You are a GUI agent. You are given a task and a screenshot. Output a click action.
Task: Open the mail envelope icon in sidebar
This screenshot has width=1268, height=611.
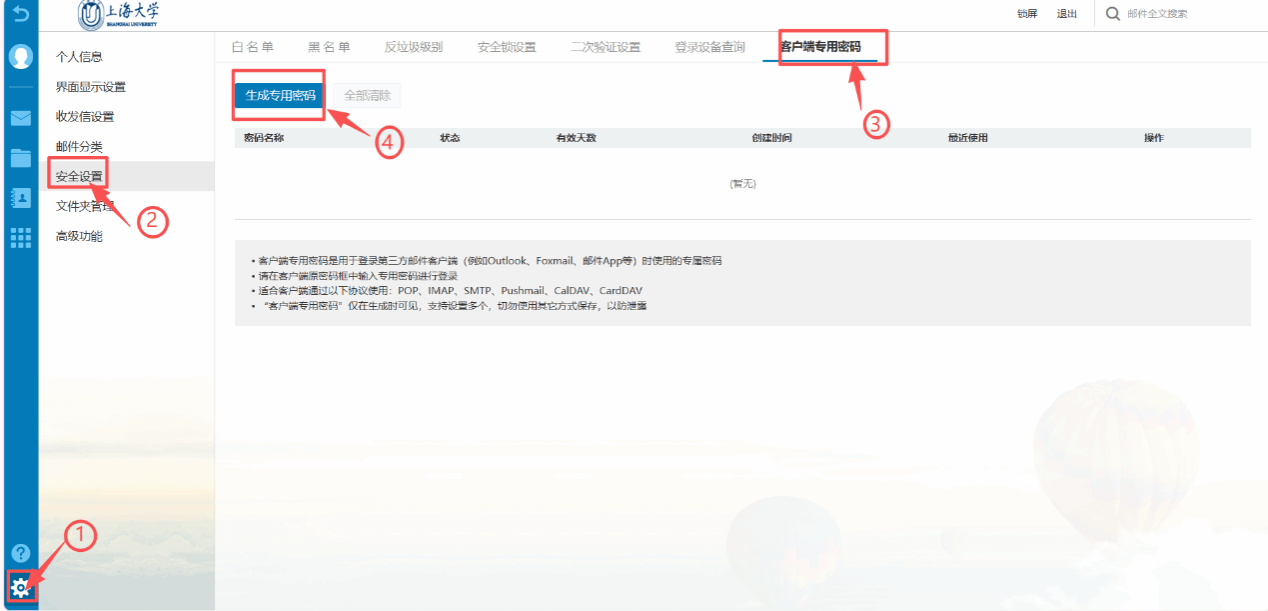(x=20, y=118)
